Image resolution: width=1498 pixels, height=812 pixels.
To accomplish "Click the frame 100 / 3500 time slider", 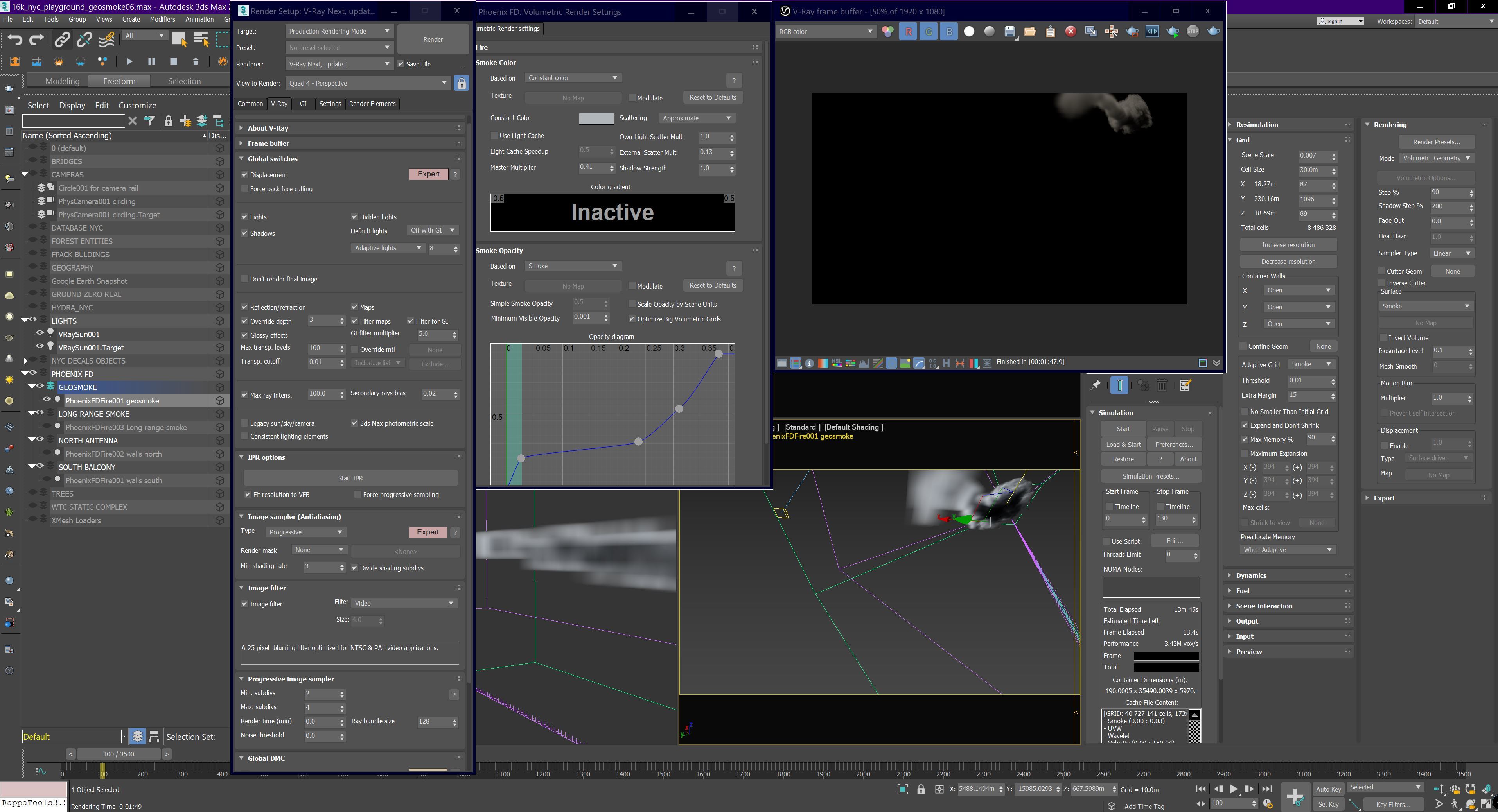I will [x=119, y=754].
